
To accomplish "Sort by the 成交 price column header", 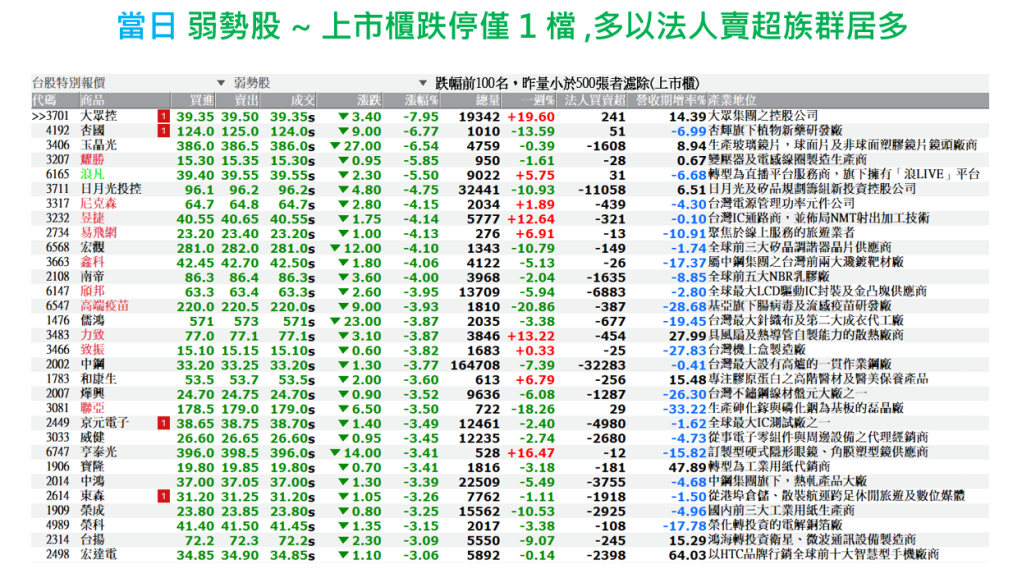I will (303, 101).
